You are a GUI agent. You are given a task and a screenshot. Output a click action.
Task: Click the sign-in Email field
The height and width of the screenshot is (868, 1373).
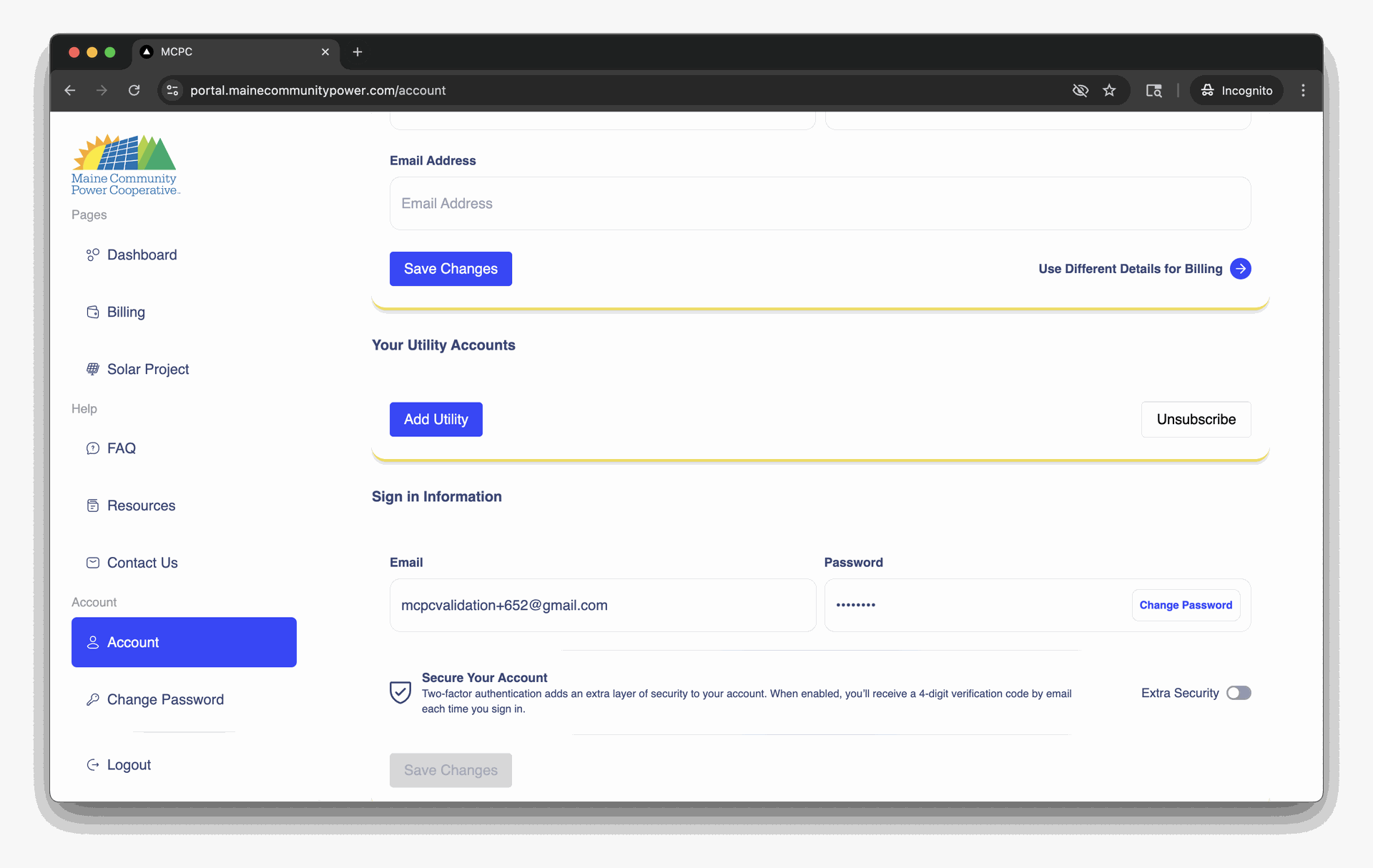click(x=603, y=605)
